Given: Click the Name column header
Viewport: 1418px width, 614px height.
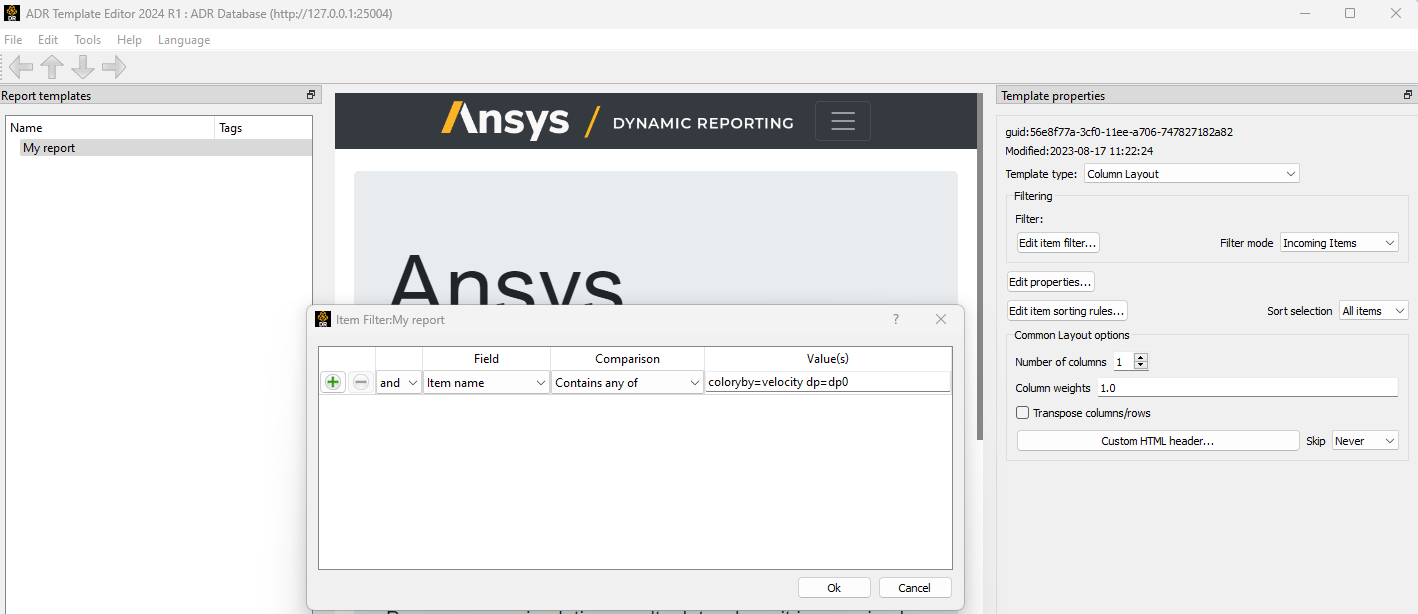Looking at the screenshot, I should [110, 128].
